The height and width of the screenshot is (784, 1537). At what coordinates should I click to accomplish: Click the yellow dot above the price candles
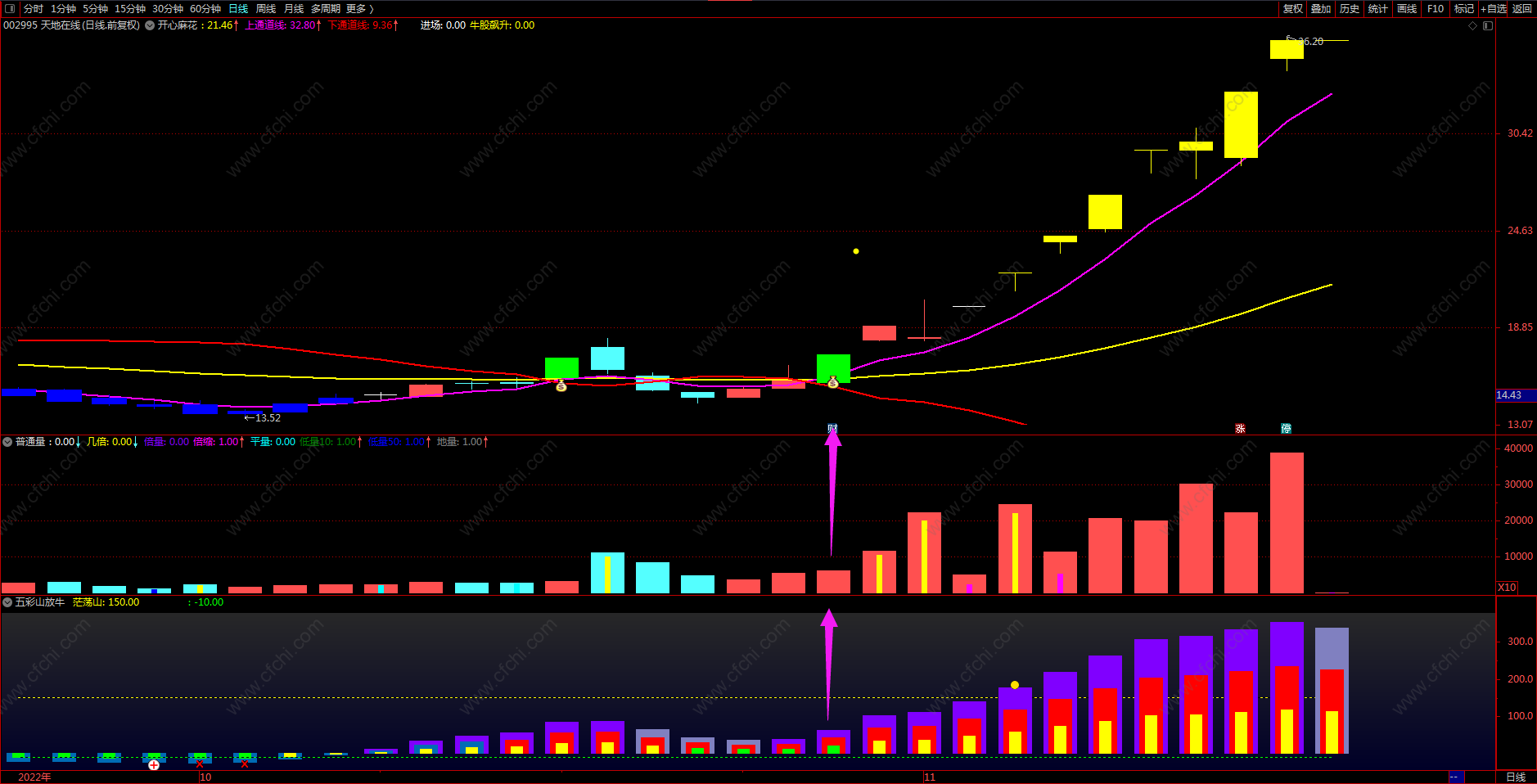(x=856, y=251)
